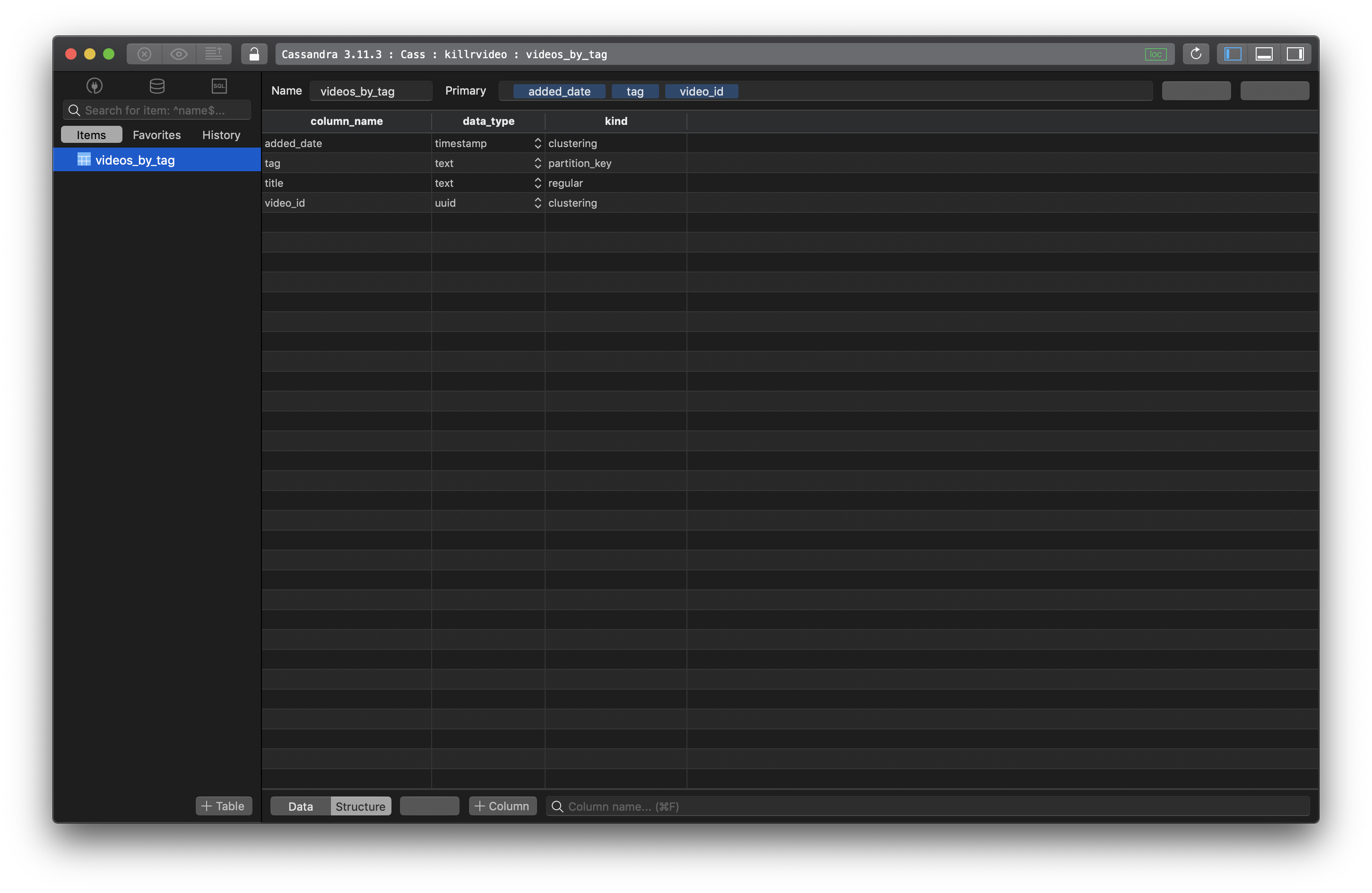The image size is (1372, 893).
Task: Open data type dropdown for video_id
Action: [537, 203]
